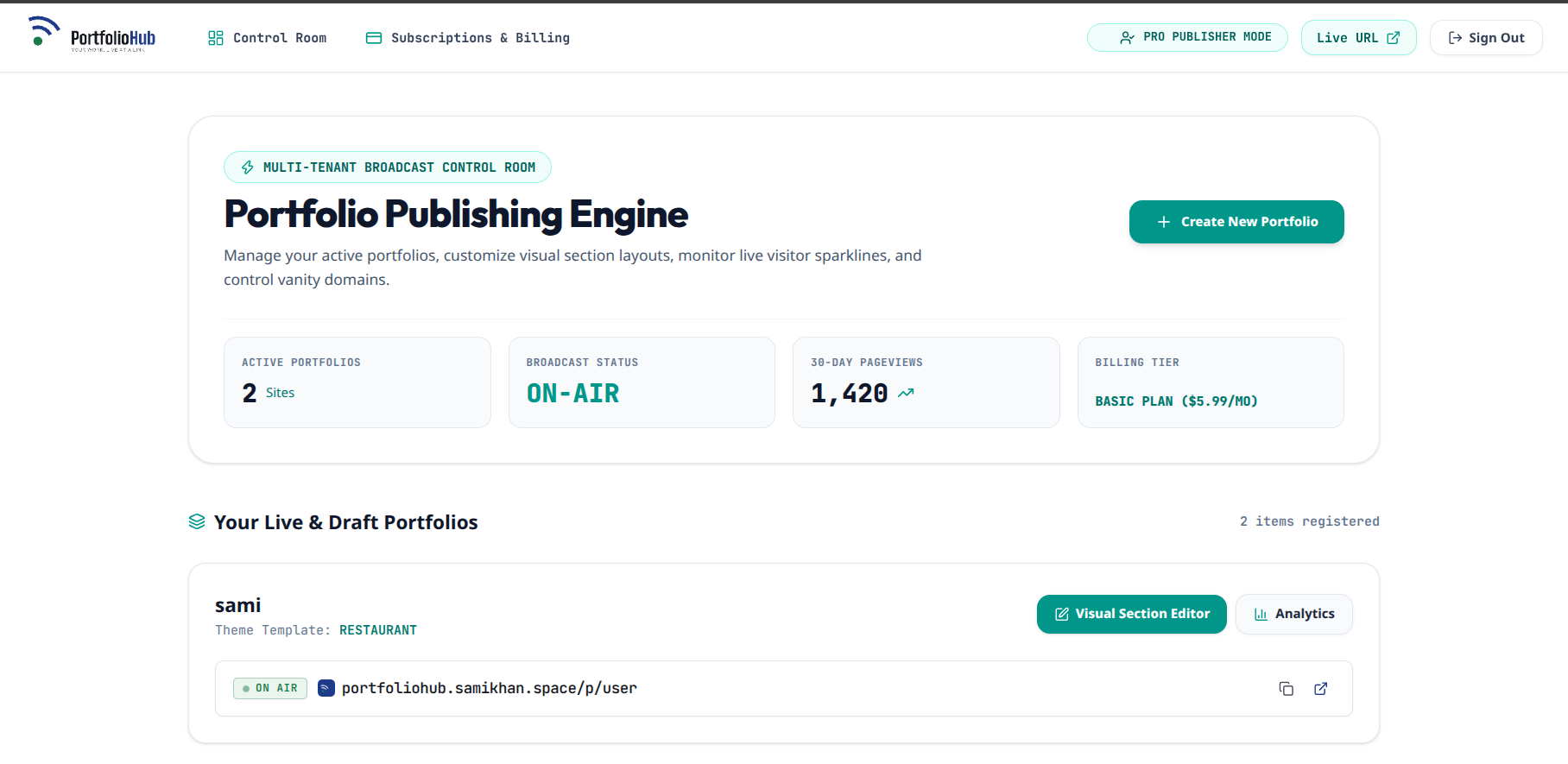Click Create New Portfolio button

tap(1236, 222)
